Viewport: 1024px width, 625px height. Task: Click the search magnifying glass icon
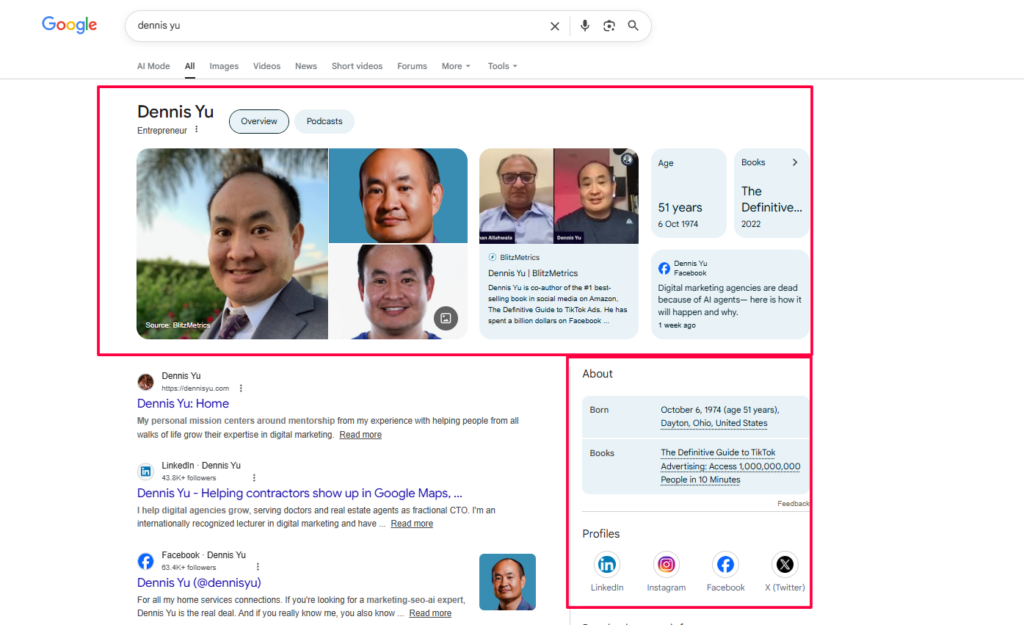point(633,26)
